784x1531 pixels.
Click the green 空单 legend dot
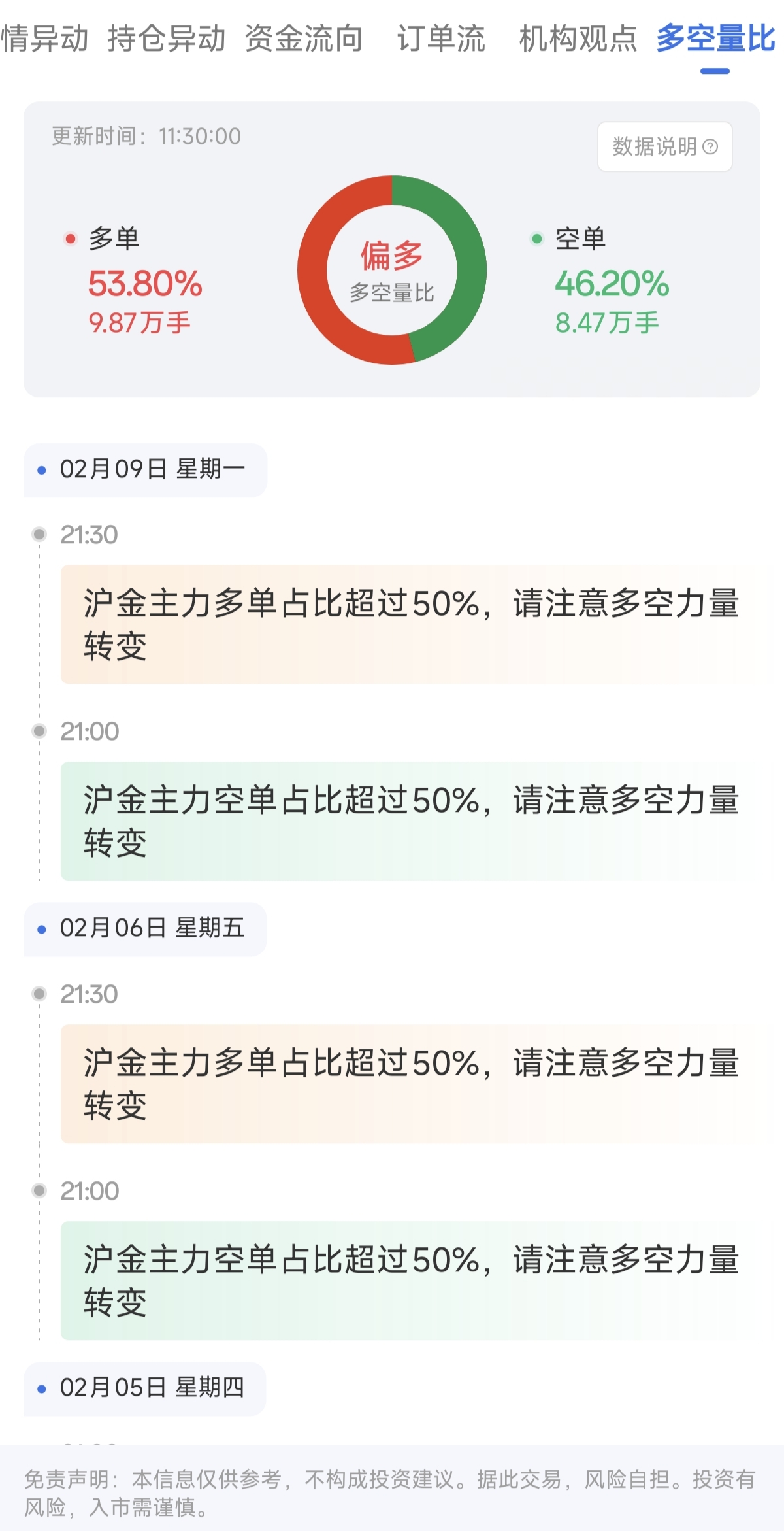[537, 239]
